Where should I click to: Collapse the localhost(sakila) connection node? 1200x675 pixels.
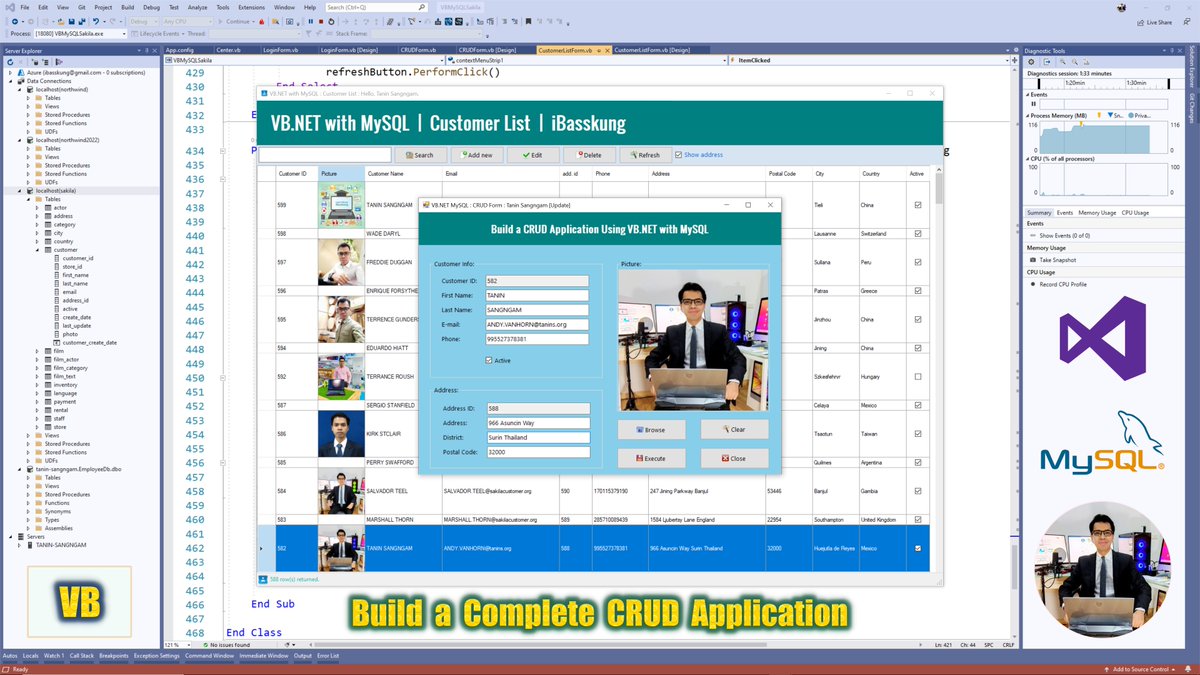pyautogui.click(x=20, y=190)
